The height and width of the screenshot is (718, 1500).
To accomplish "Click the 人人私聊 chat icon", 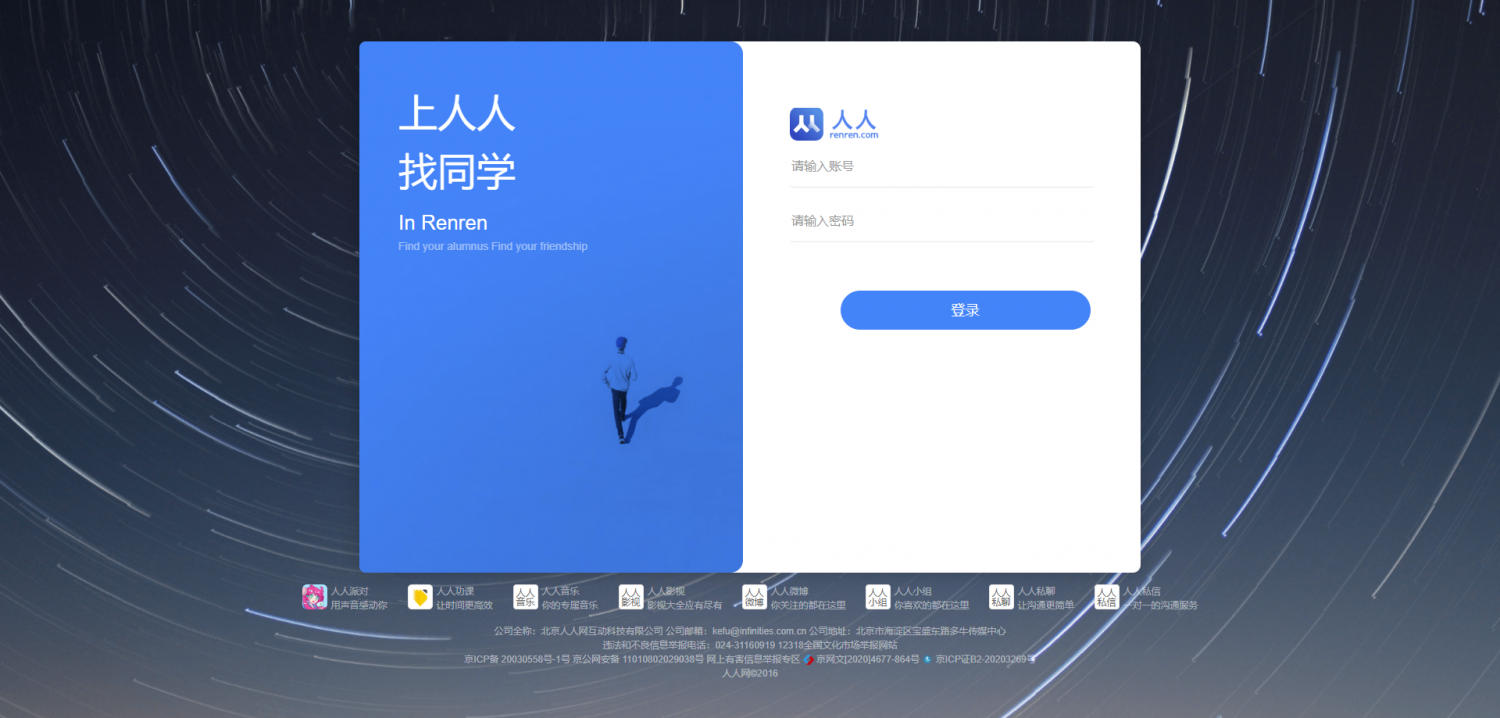I will [1001, 597].
